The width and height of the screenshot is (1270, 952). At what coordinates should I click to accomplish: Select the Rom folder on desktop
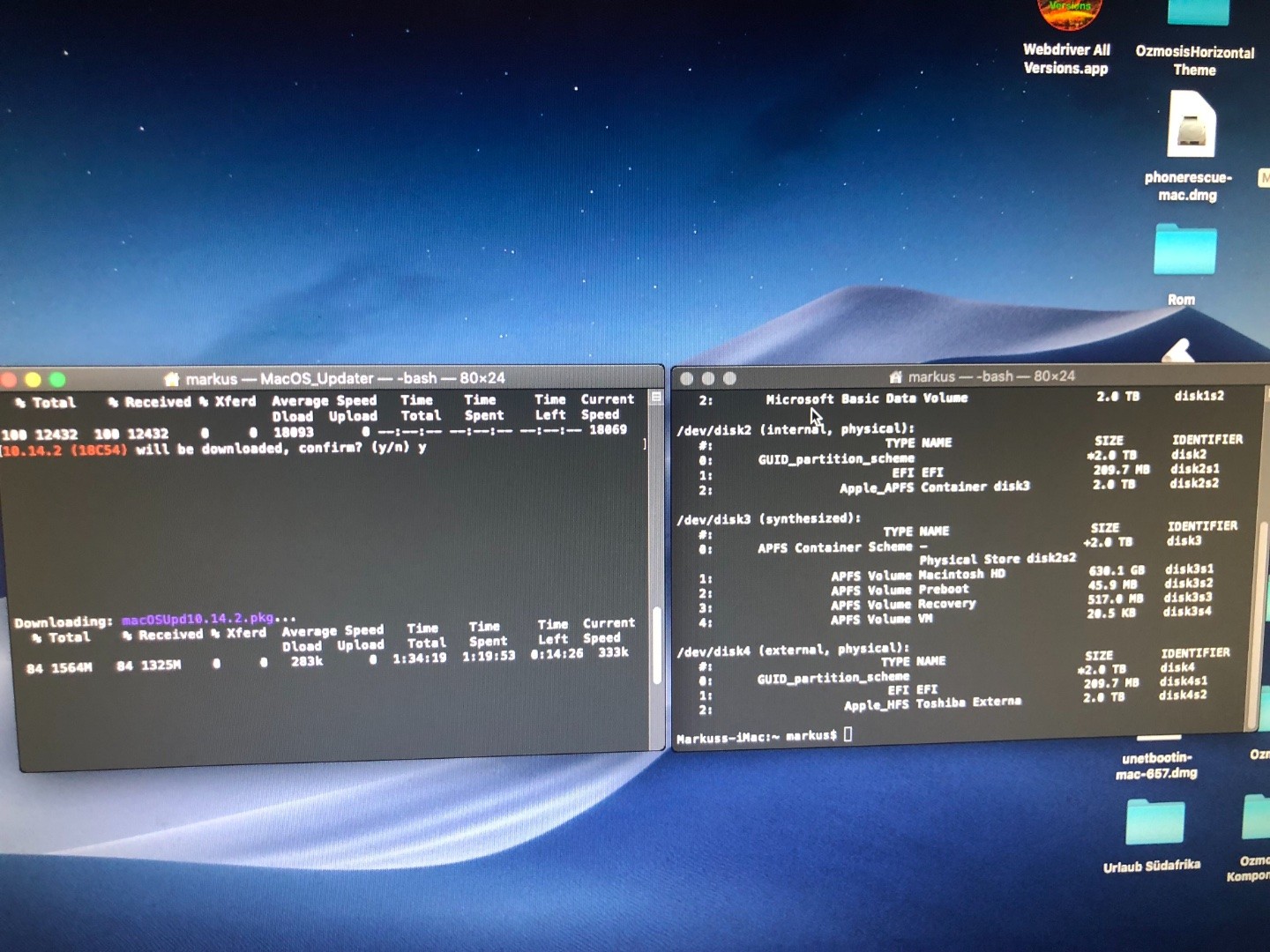point(1184,250)
